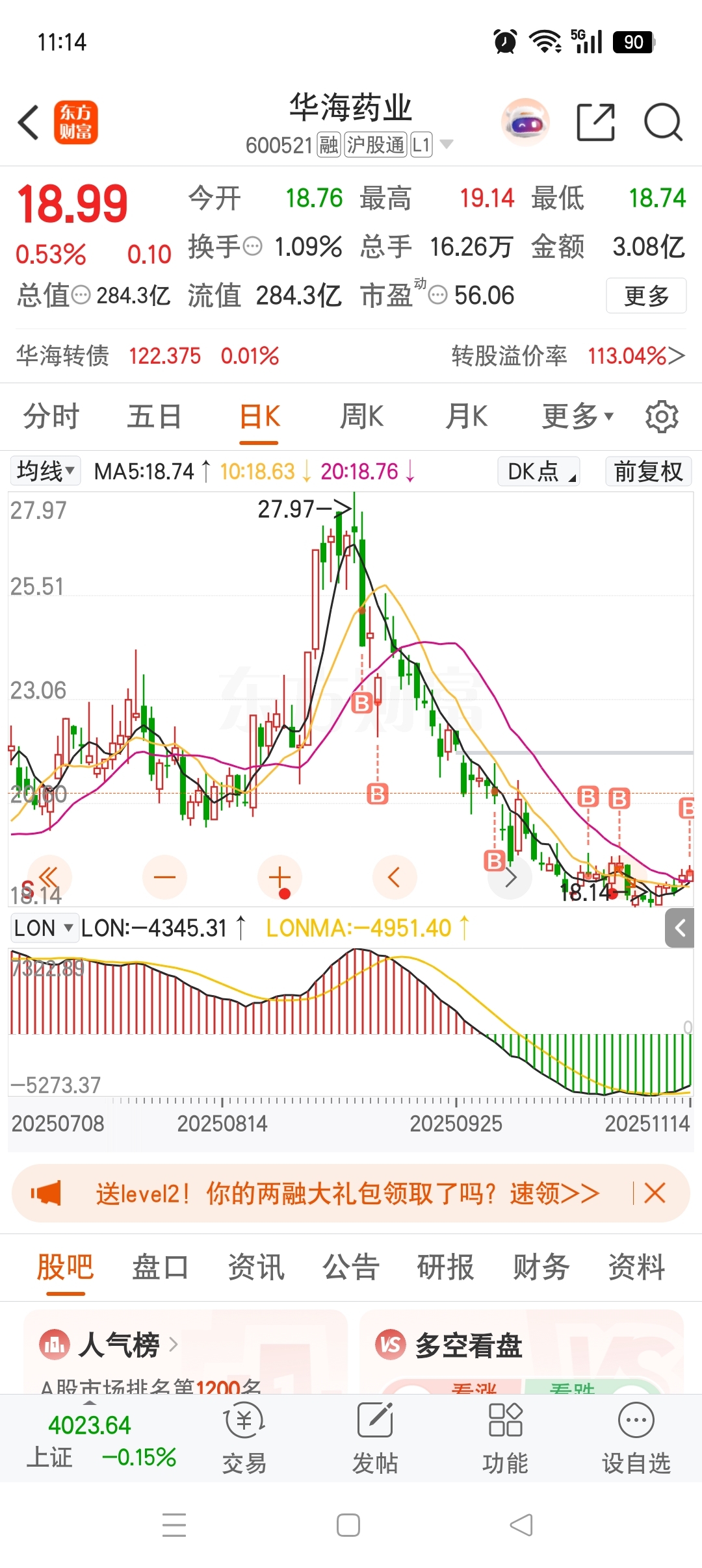
Task: Tap 更多 button for more quotes data
Action: 646,296
